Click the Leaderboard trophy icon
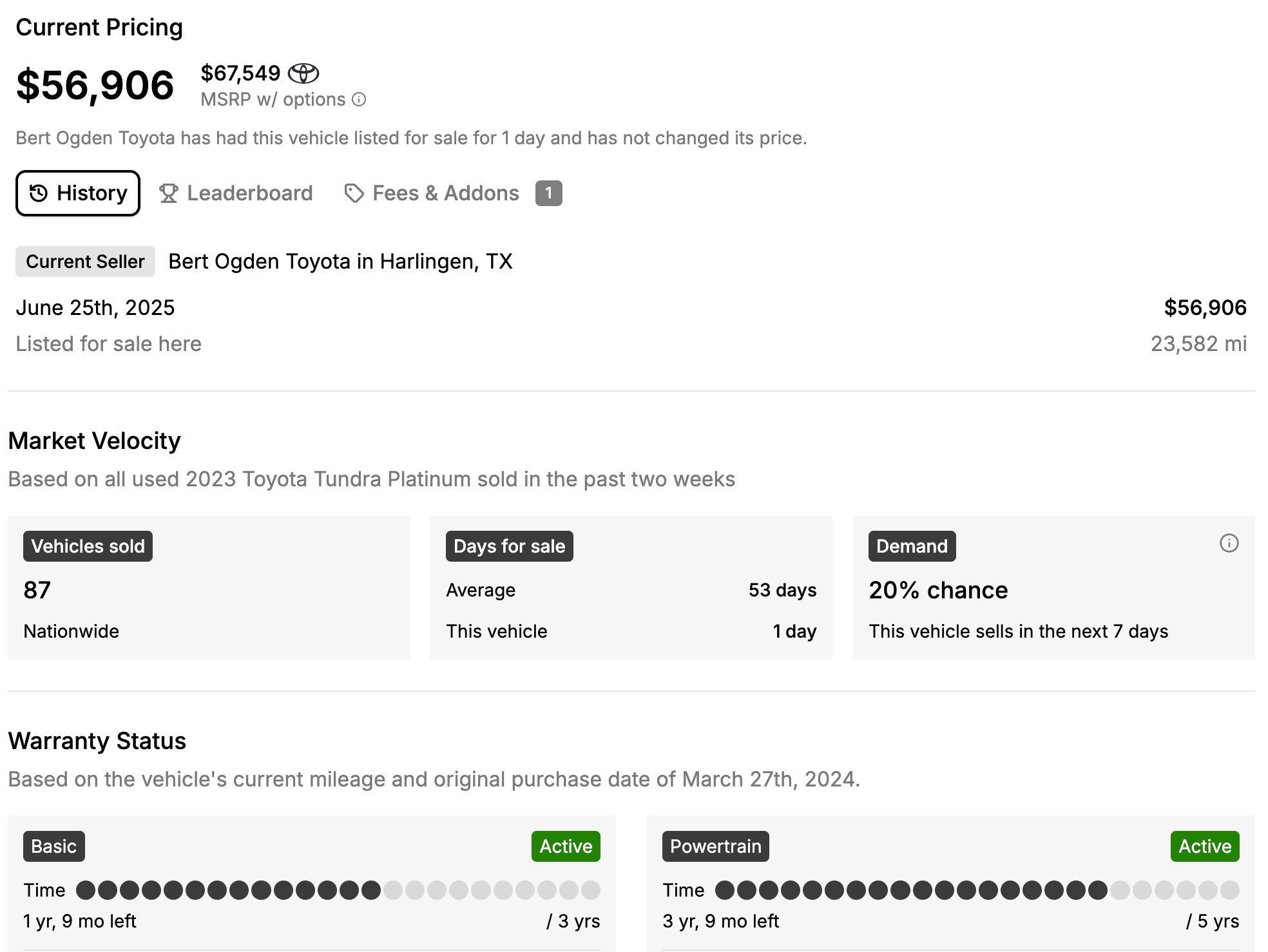Viewport: 1268px width, 952px height. (x=168, y=193)
